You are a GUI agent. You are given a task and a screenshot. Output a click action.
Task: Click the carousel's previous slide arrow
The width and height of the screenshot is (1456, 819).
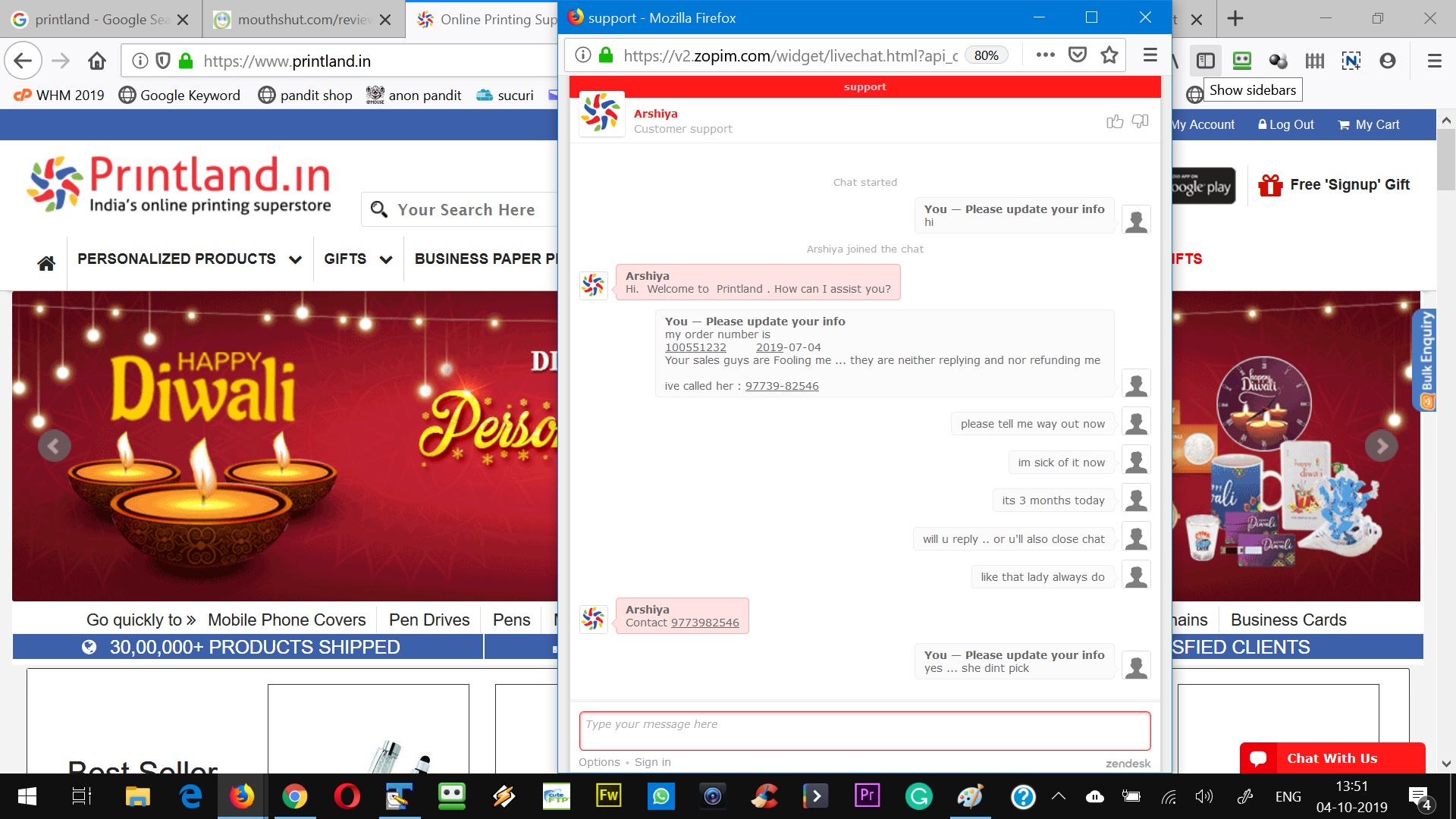pyautogui.click(x=54, y=446)
